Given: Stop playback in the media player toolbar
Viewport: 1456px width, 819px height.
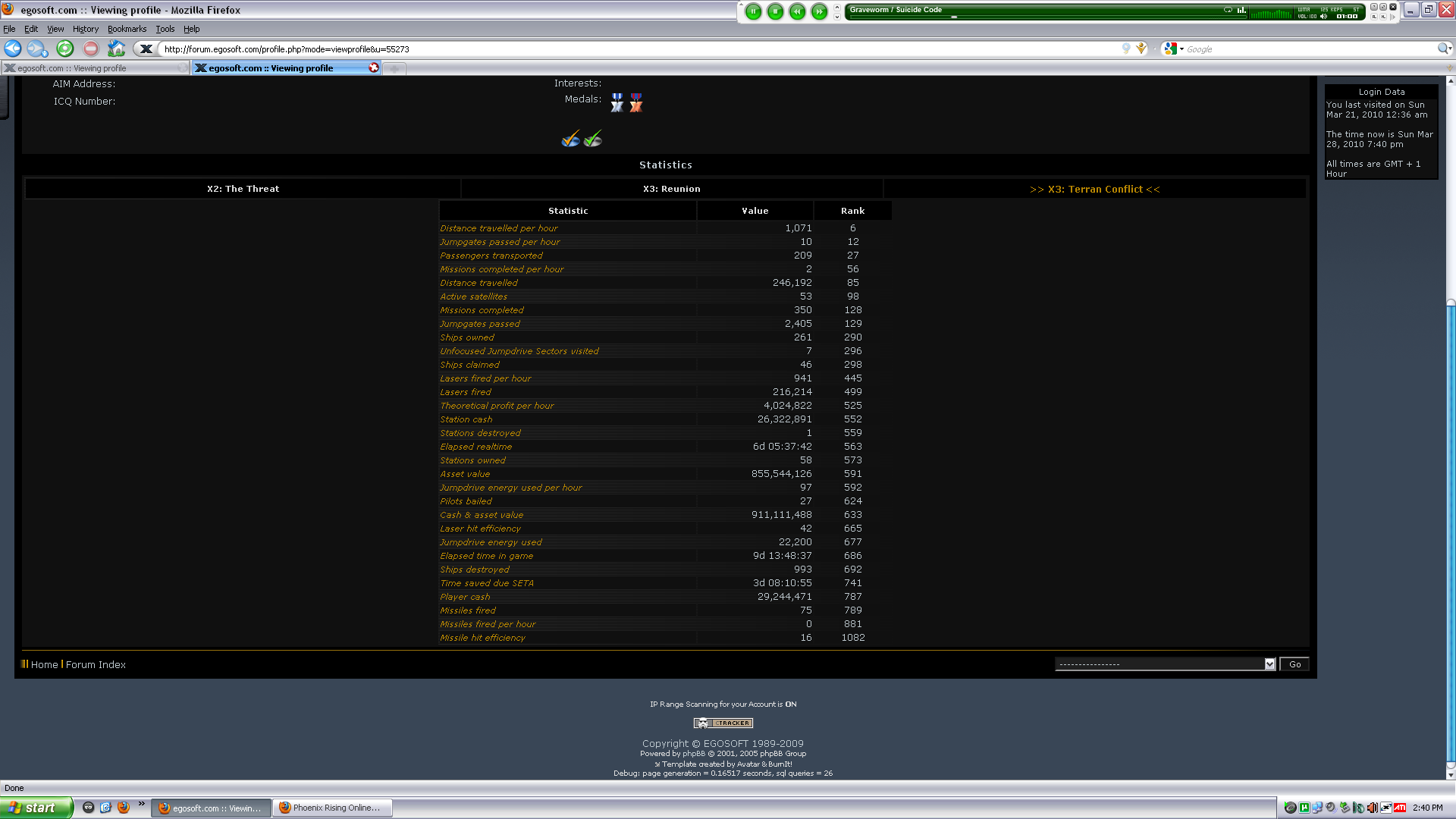Looking at the screenshot, I should click(x=775, y=11).
